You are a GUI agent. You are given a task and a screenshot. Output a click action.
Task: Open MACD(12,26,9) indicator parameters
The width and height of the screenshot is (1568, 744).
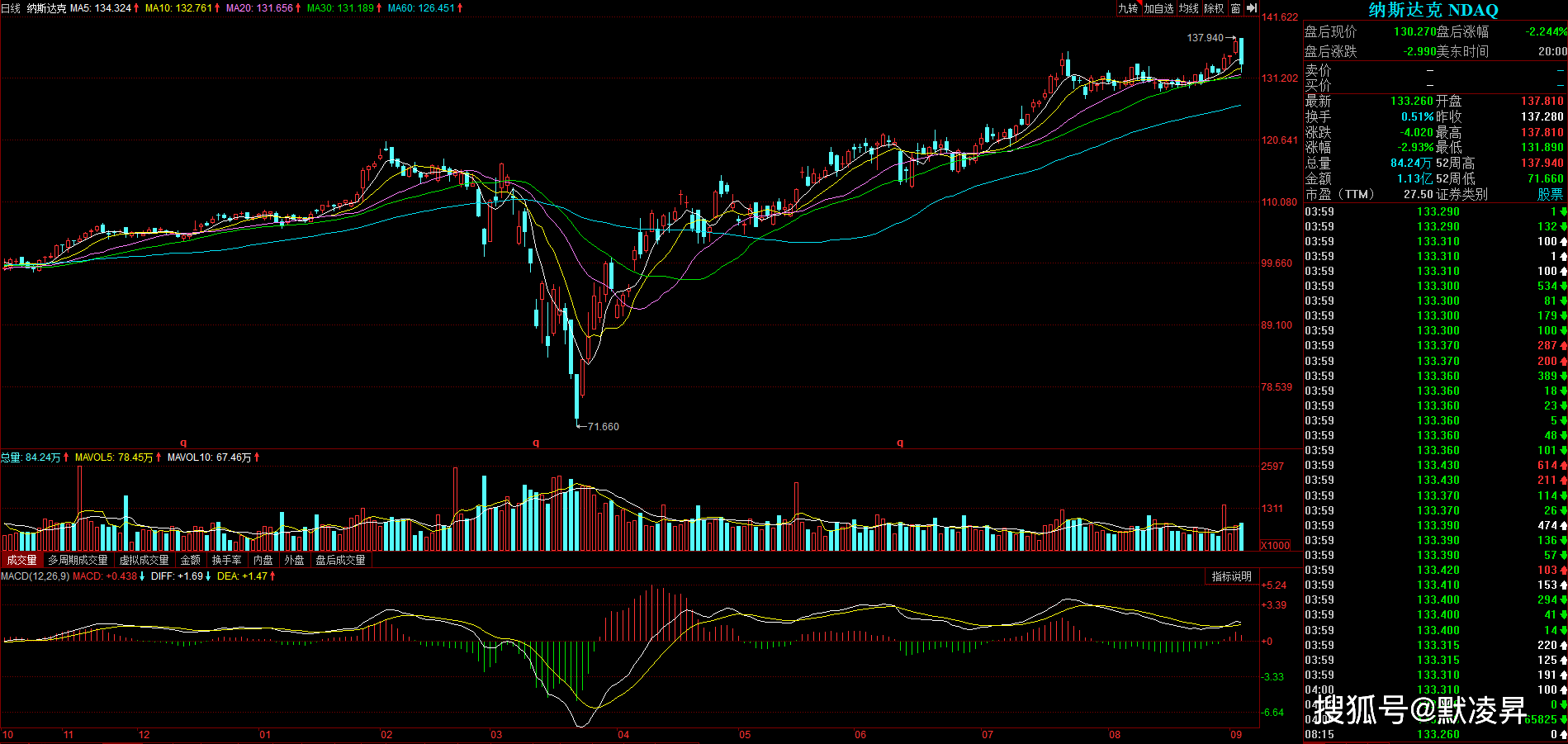[35, 576]
